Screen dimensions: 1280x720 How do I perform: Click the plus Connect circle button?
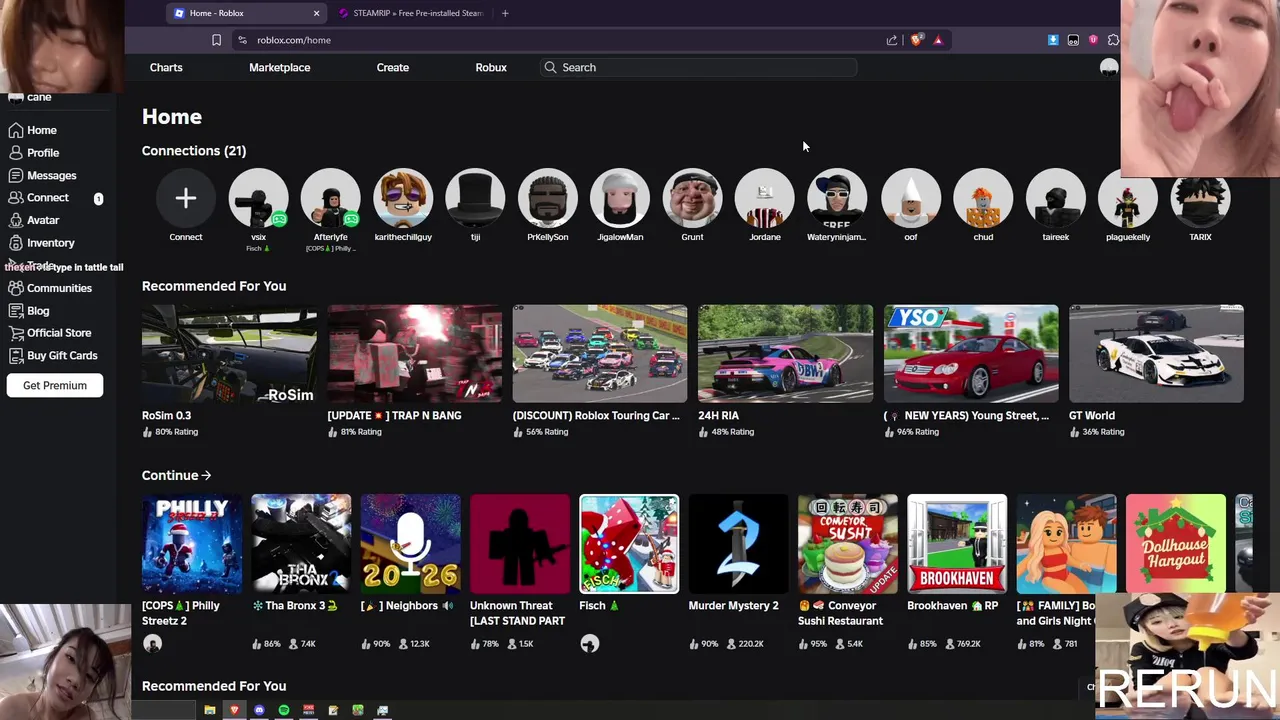[185, 198]
